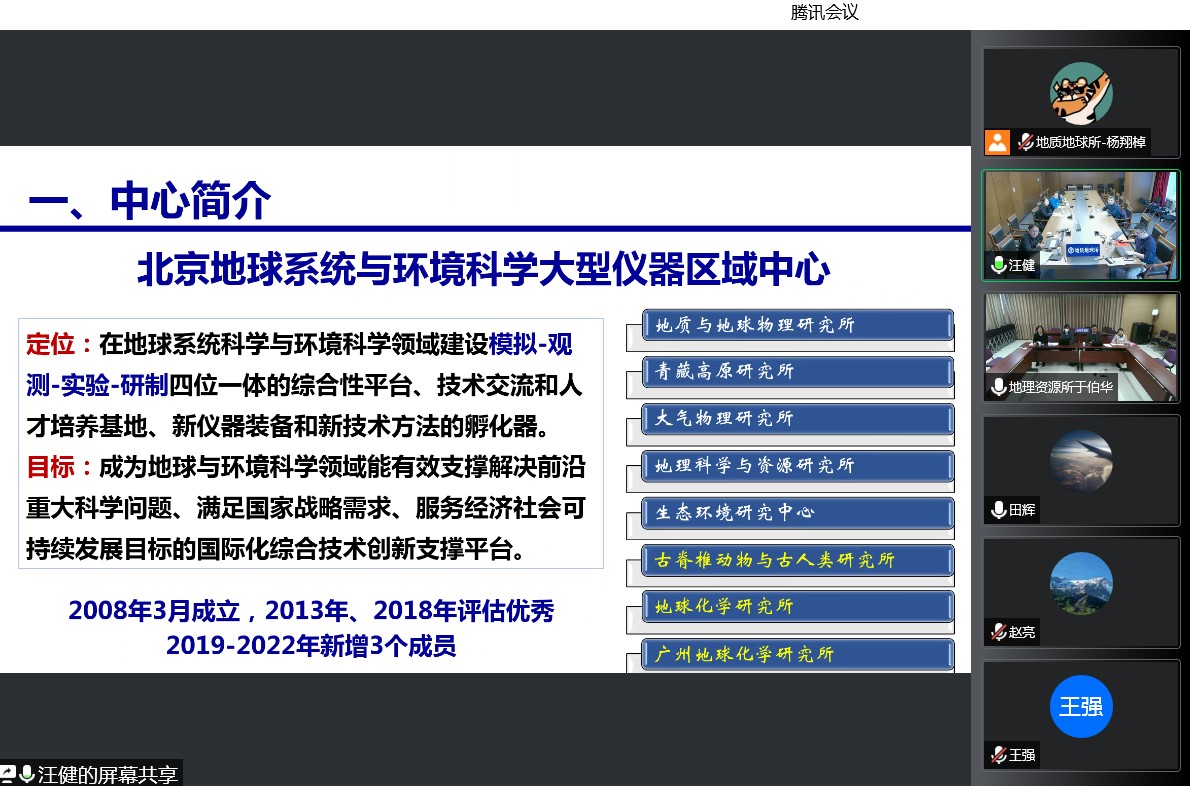Click microphone icon in 汪健的屏幕共享 label
Viewport: 1190px width, 786px height.
[x=26, y=774]
